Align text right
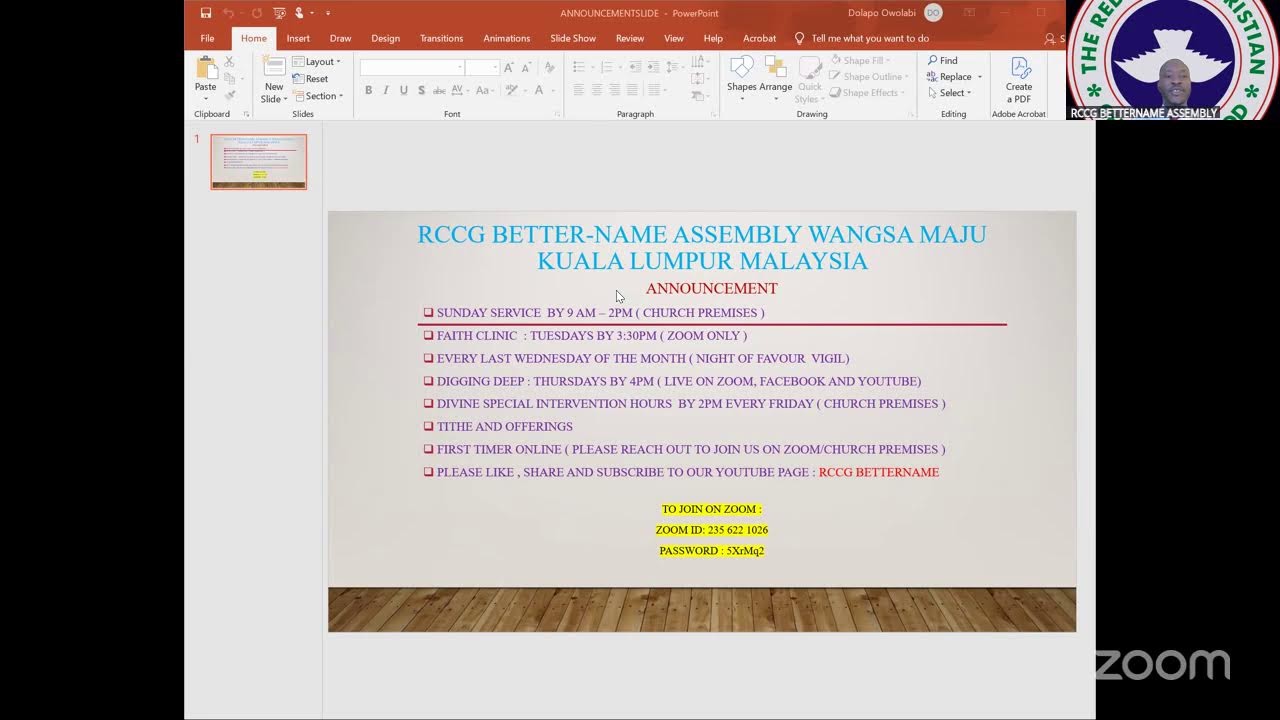1280x720 pixels. tap(613, 90)
